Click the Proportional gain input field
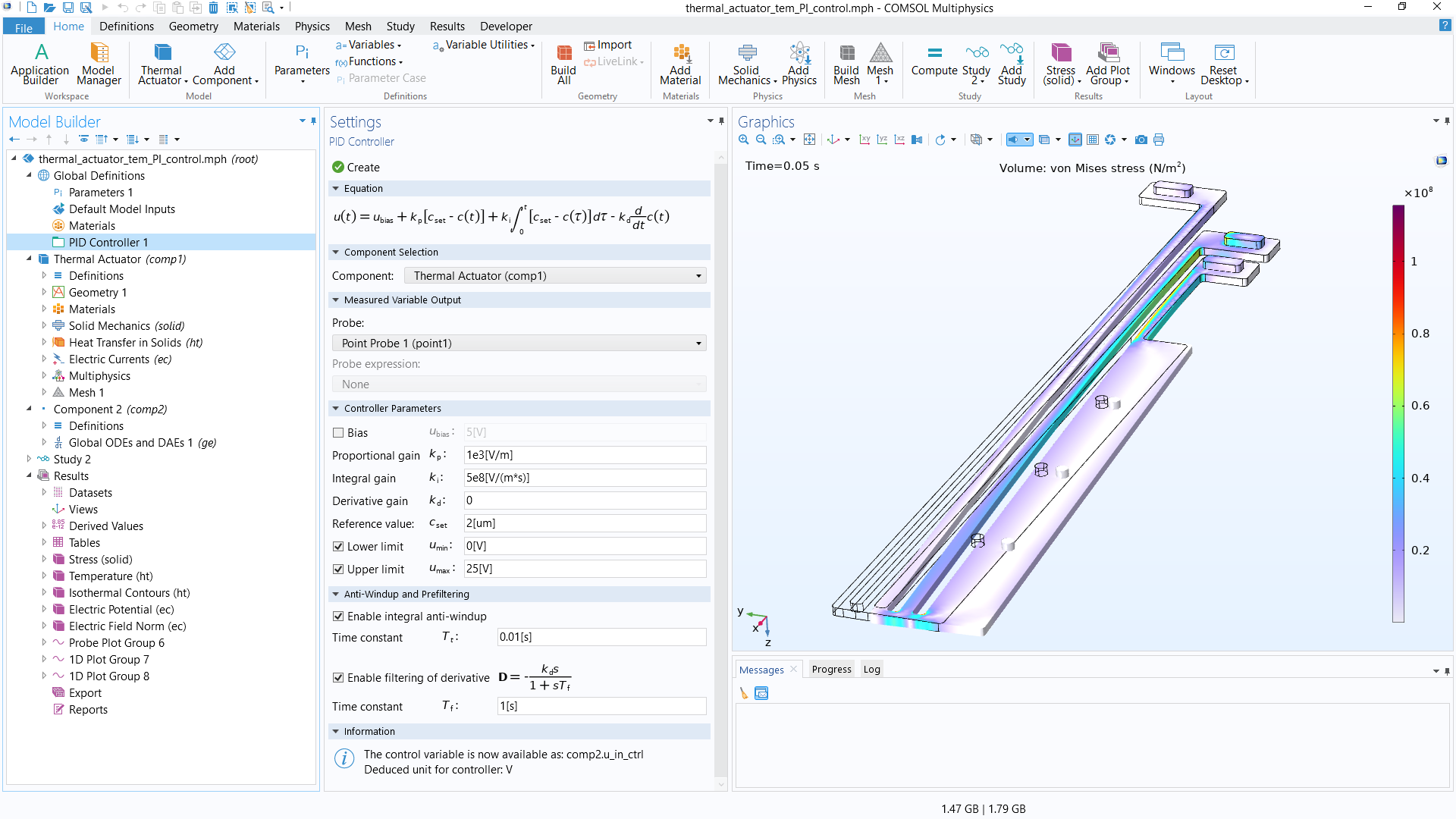The height and width of the screenshot is (819, 1456). click(x=585, y=455)
